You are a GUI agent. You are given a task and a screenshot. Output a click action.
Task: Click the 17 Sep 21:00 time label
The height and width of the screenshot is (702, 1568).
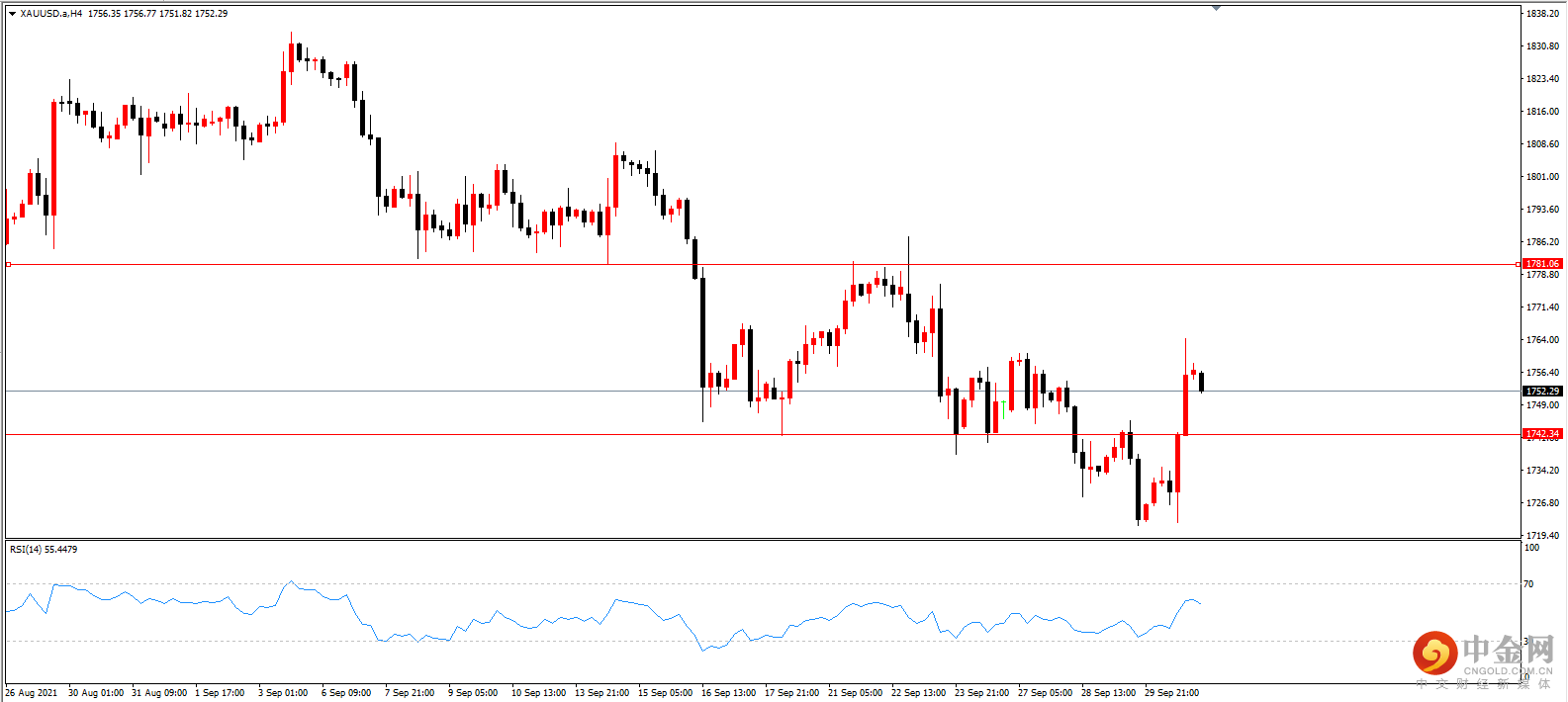(791, 693)
